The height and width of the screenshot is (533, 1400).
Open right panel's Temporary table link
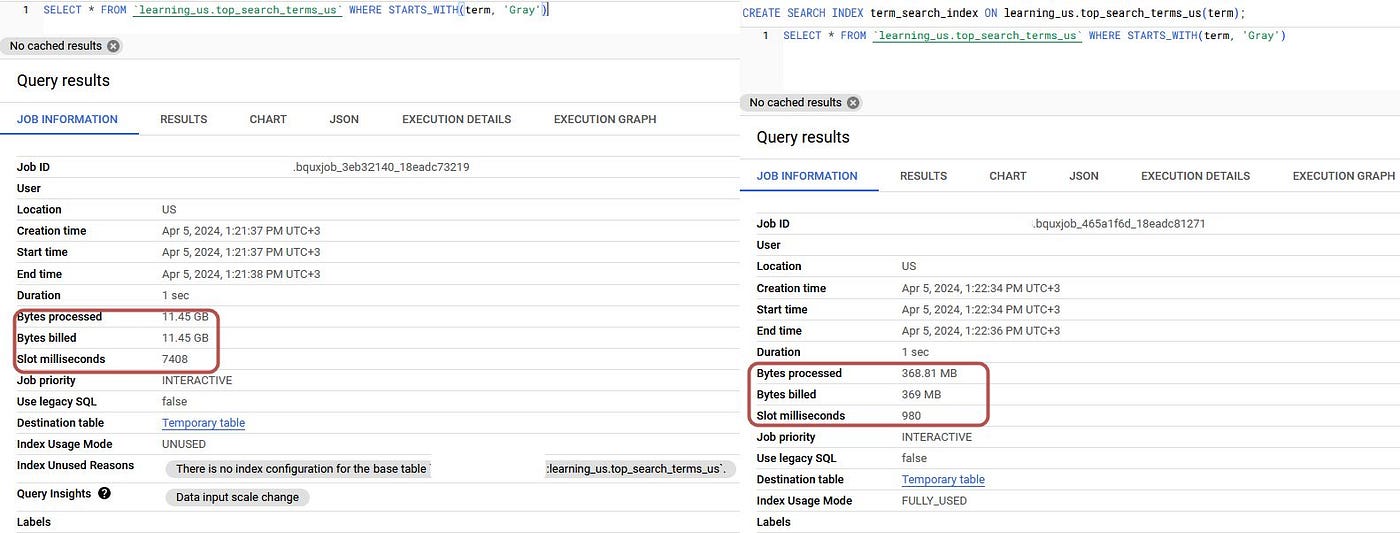click(x=943, y=480)
